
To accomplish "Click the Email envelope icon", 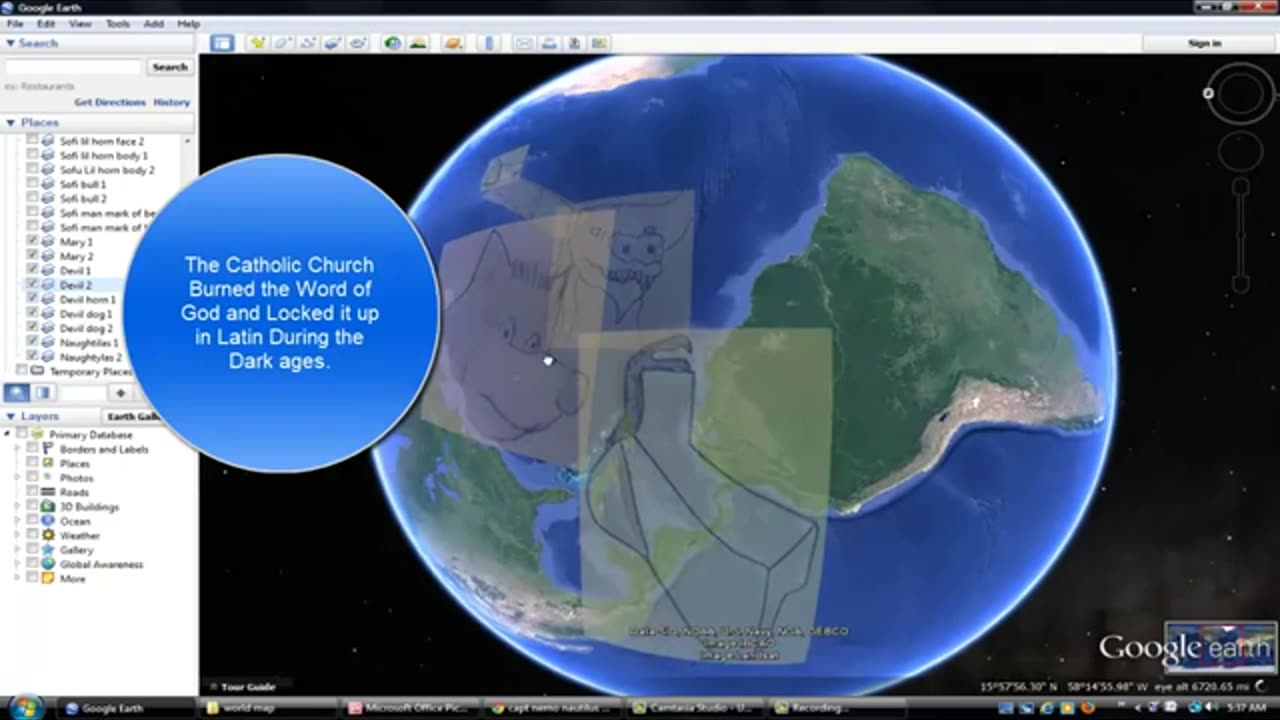I will pyautogui.click(x=524, y=43).
